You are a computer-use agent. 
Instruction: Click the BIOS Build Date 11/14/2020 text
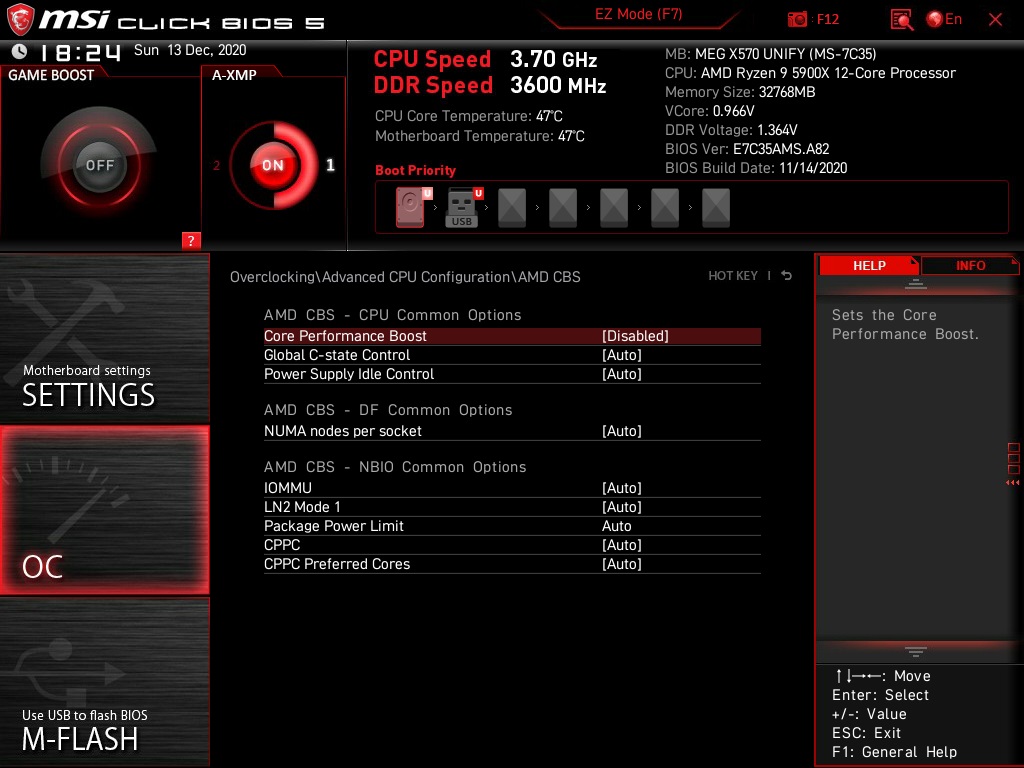point(756,168)
